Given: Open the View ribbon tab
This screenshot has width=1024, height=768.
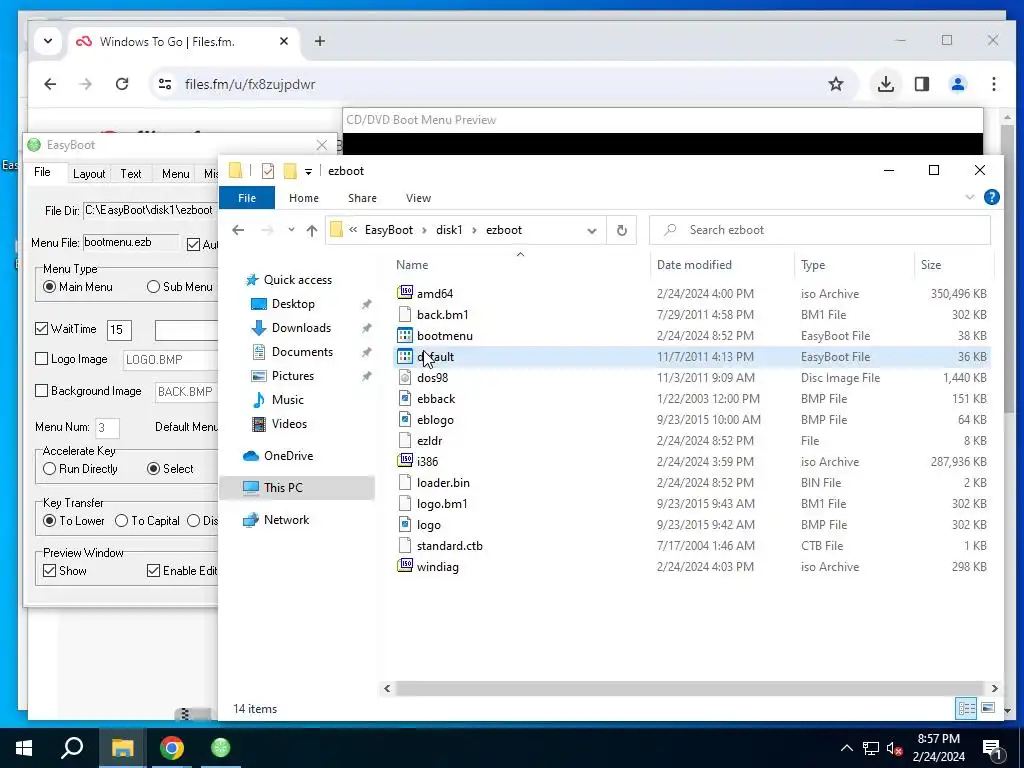Looking at the screenshot, I should (418, 198).
